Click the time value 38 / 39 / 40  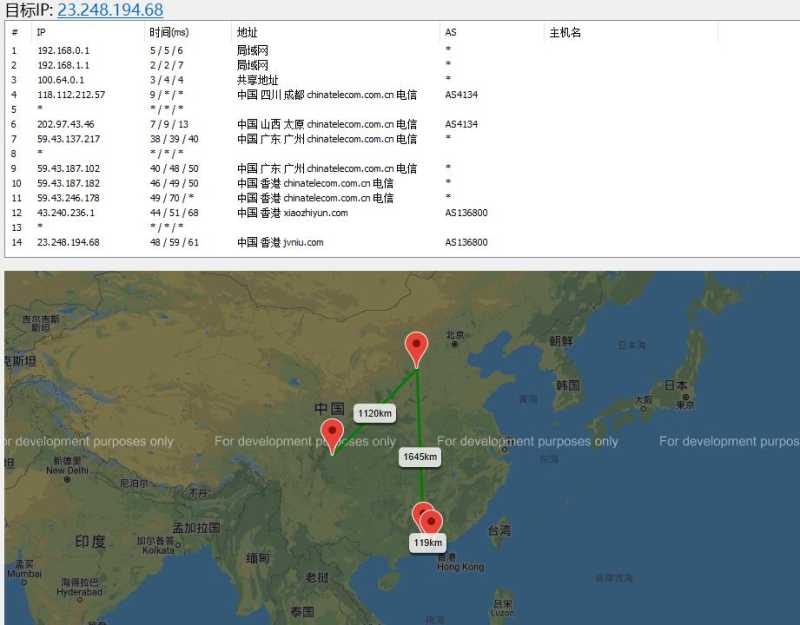click(x=174, y=139)
